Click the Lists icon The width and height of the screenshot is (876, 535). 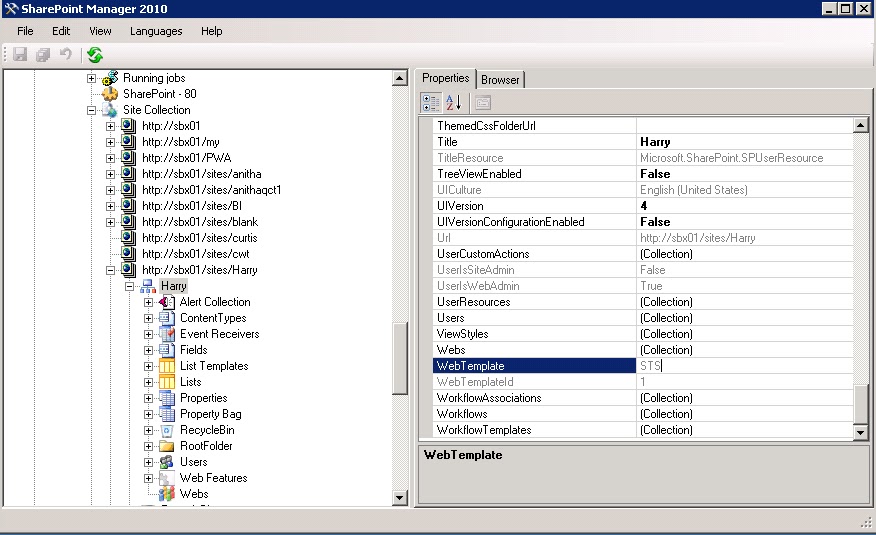pos(167,382)
